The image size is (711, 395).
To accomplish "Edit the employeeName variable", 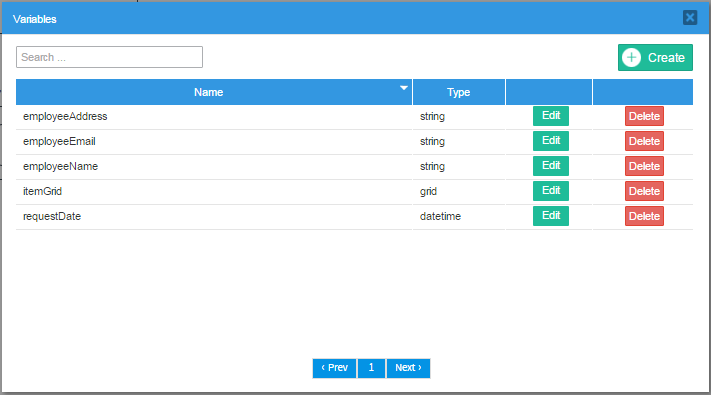I will pos(550,166).
